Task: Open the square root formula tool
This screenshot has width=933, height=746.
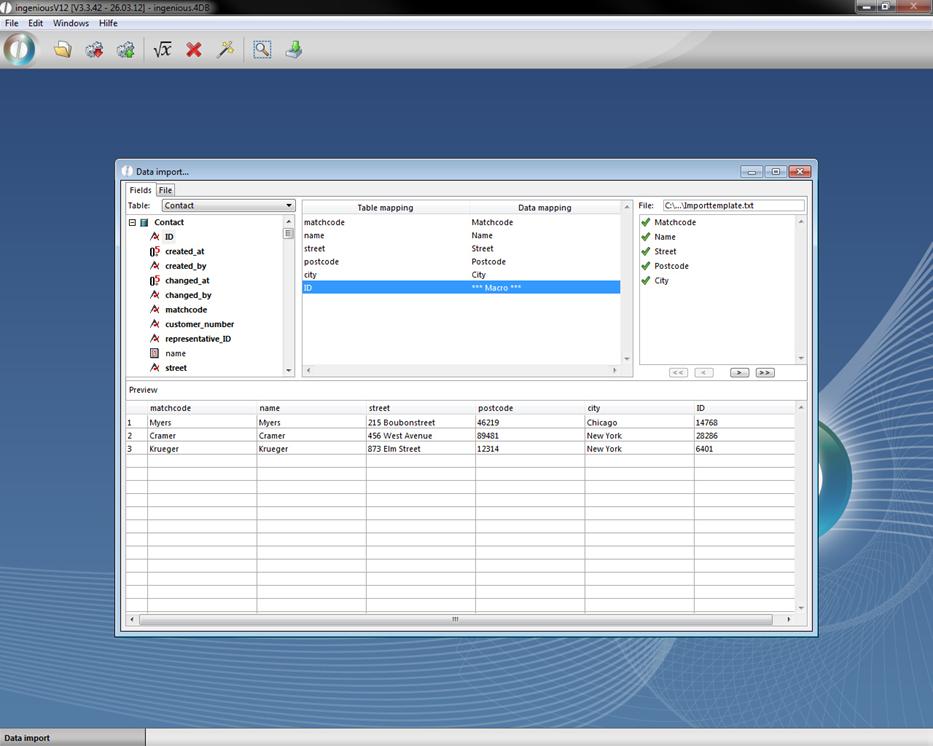Action: click(162, 49)
